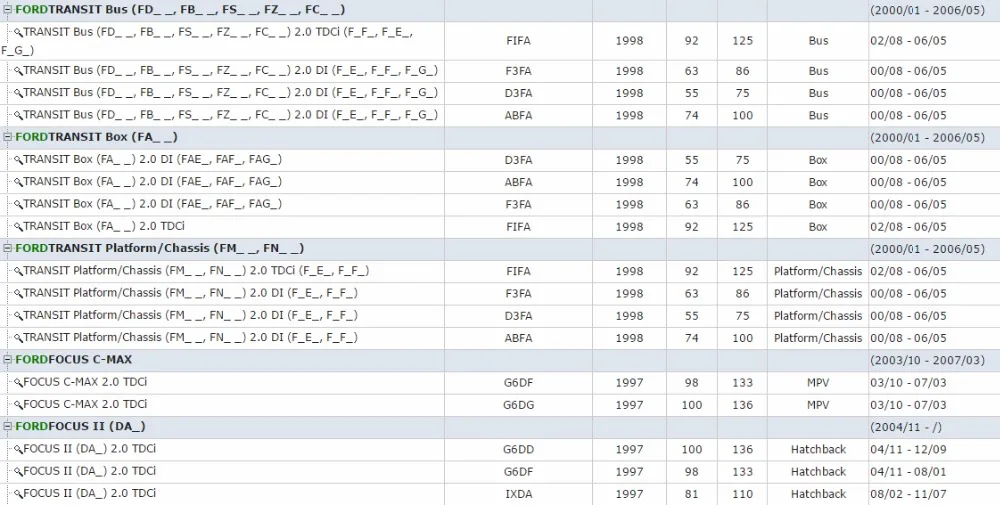The width and height of the screenshot is (1000, 505).
Task: Click Box body type in TRANSIT Box D3FA row
Action: [818, 160]
